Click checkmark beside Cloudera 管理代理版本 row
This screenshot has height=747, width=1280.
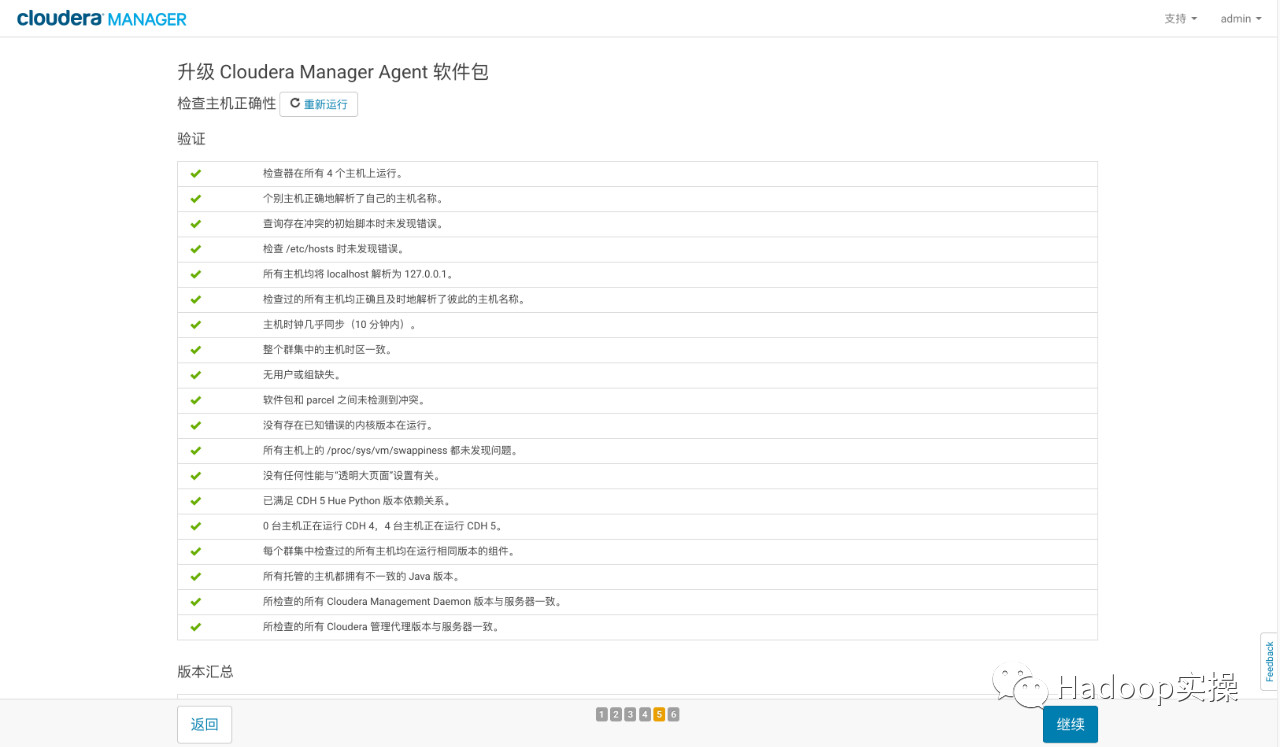(196, 627)
